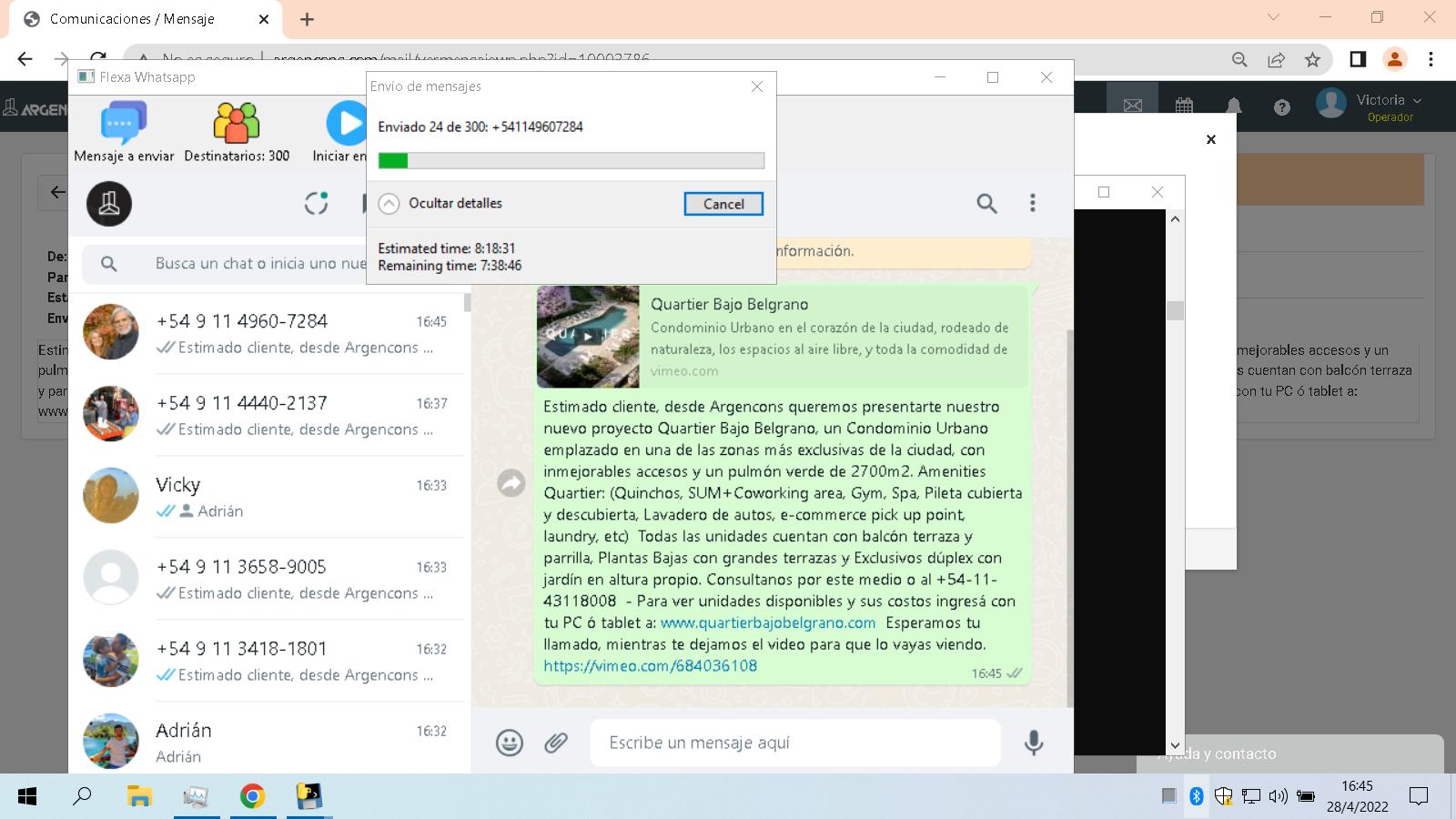Viewport: 1456px width, 819px height.
Task: Open the Chrome profile avatar
Action: (x=1394, y=59)
